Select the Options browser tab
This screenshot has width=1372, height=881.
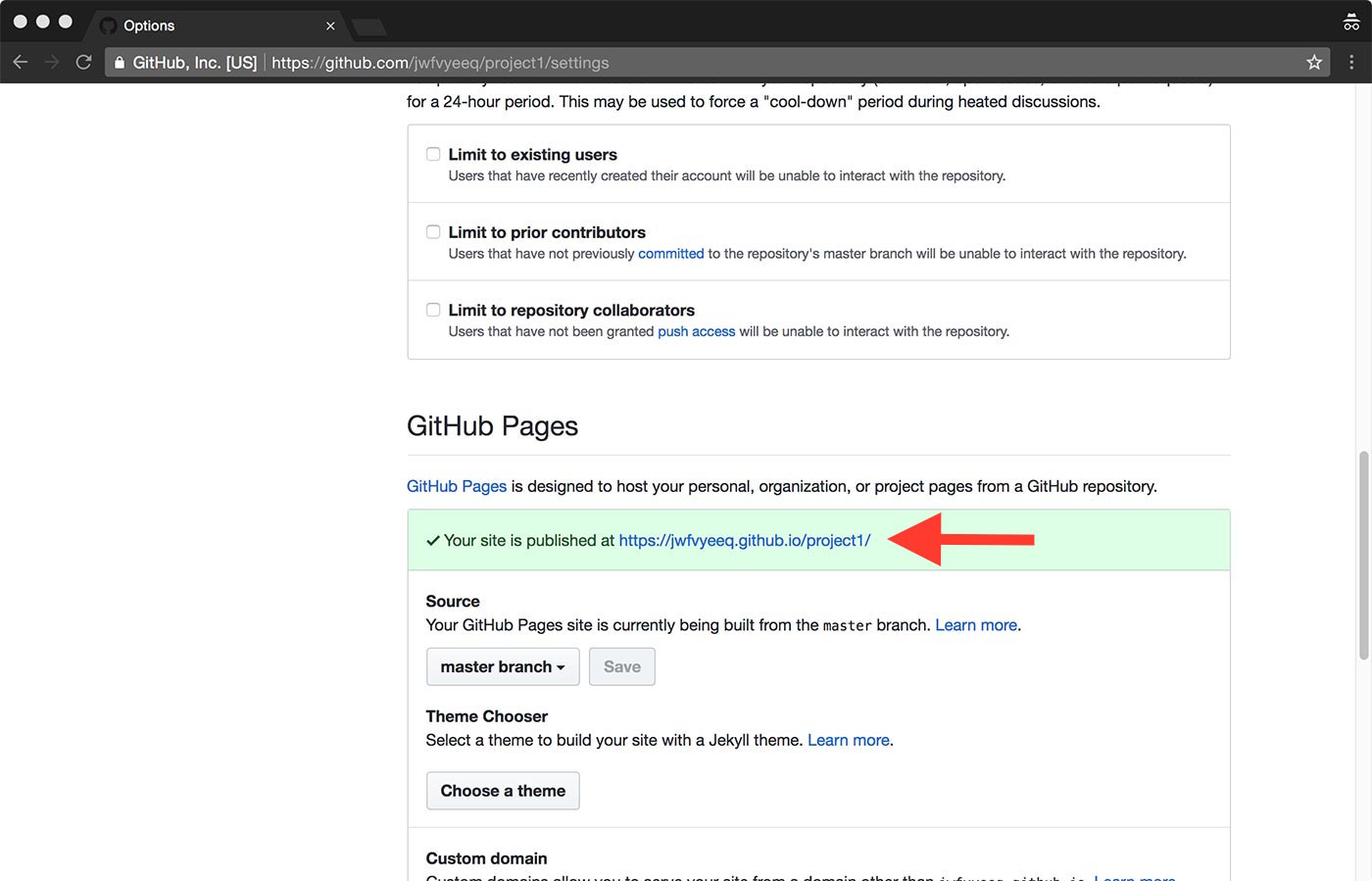216,25
